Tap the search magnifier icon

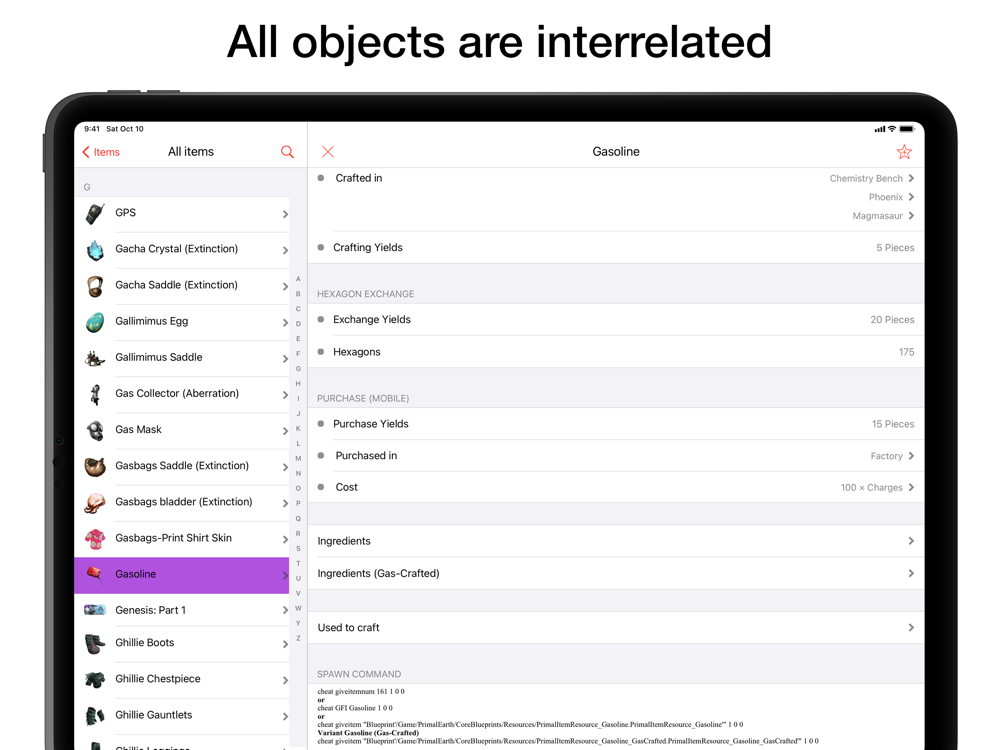point(287,152)
